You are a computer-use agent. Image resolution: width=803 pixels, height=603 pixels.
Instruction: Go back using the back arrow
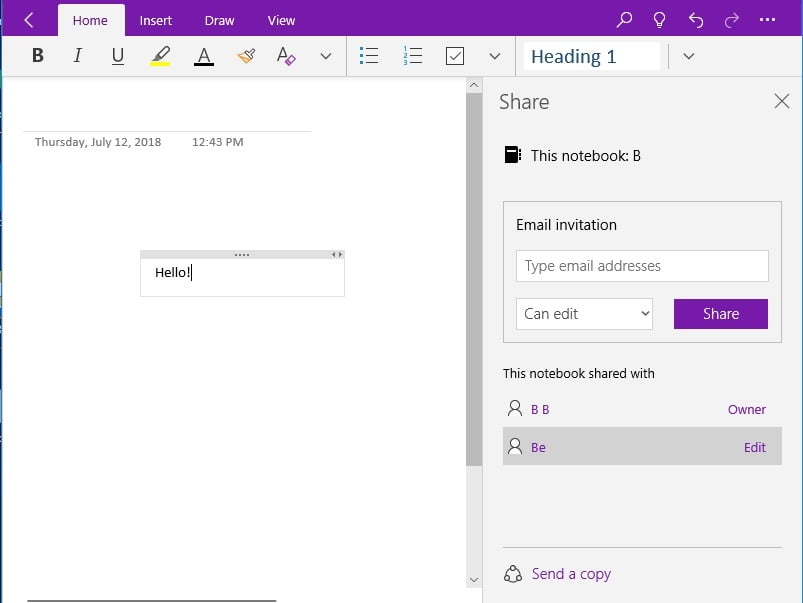pyautogui.click(x=29, y=20)
